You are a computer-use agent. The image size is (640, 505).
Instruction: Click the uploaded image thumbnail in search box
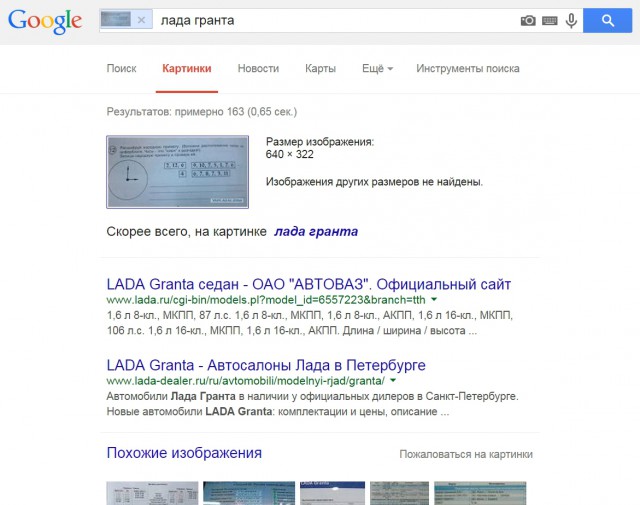[116, 19]
